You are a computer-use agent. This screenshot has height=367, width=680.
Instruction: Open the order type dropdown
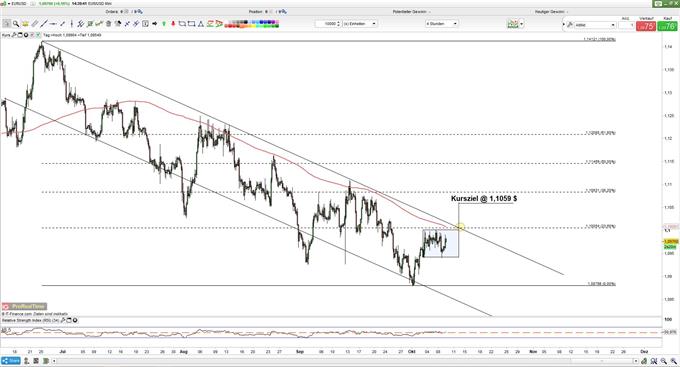[x=595, y=25]
